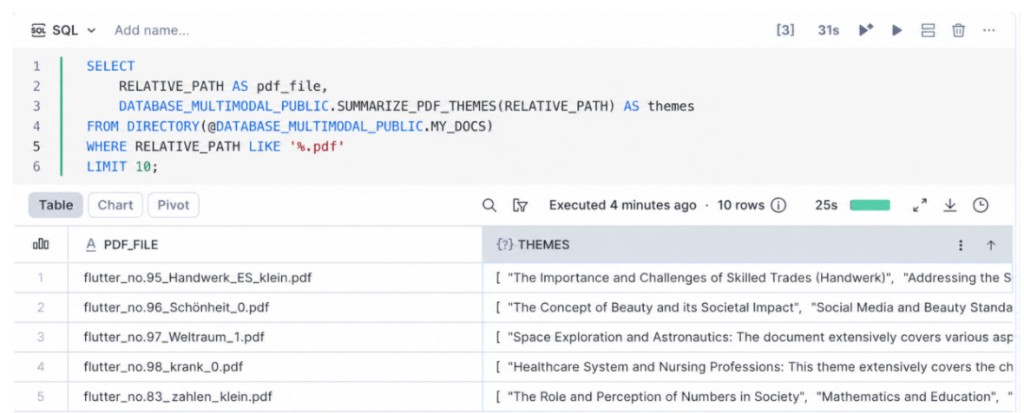The image size is (1024, 413).
Task: Switch to the Pivot tab
Action: pyautogui.click(x=173, y=205)
